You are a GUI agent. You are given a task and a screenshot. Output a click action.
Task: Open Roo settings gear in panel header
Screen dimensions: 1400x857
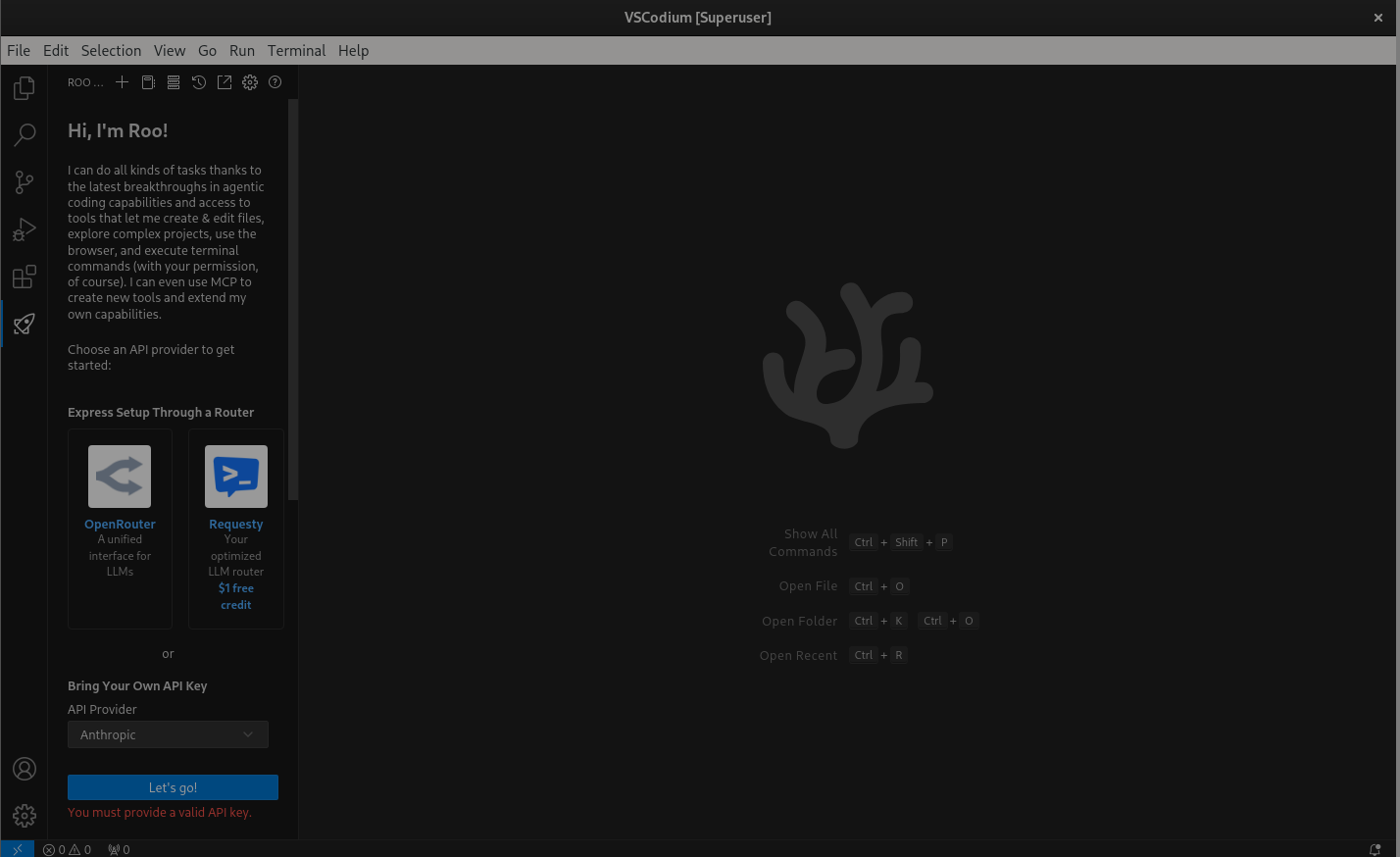coord(250,82)
